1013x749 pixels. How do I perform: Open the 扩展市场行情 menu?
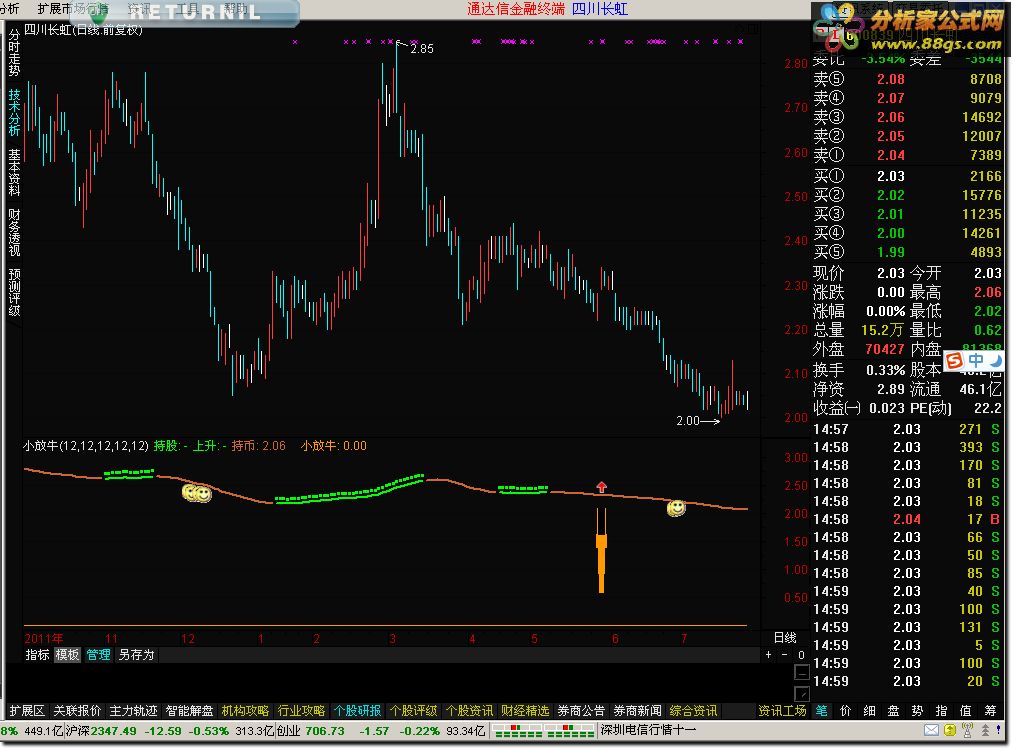(x=73, y=8)
